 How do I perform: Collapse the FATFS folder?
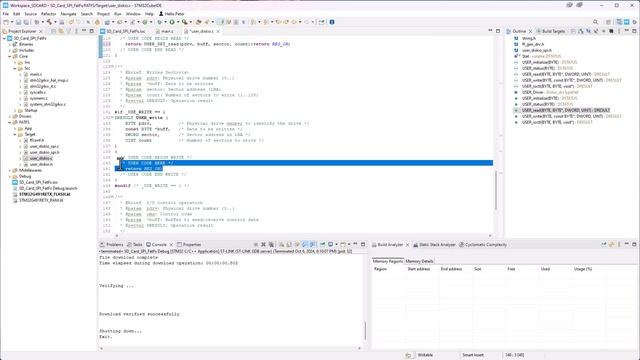click(x=9, y=122)
